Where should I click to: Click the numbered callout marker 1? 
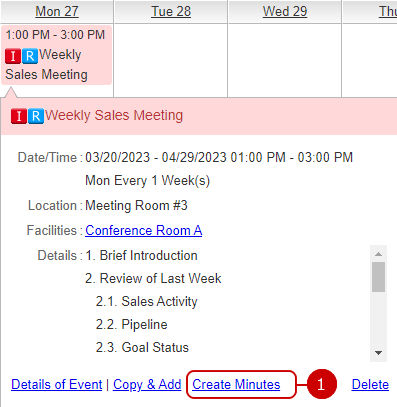(321, 384)
